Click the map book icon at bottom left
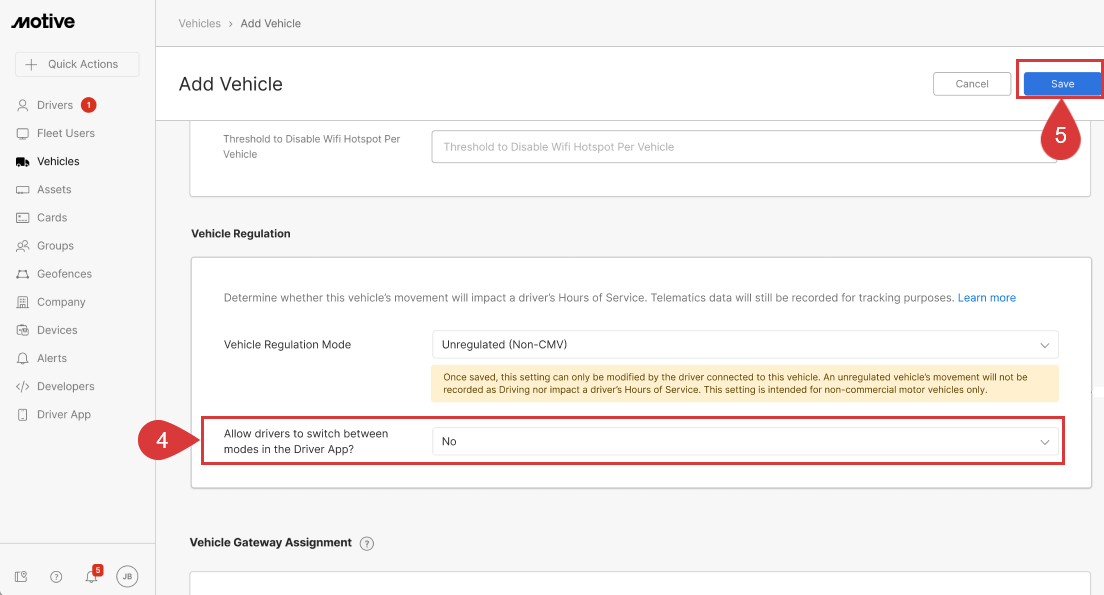Screen dimensions: 1104x595 (21, 577)
